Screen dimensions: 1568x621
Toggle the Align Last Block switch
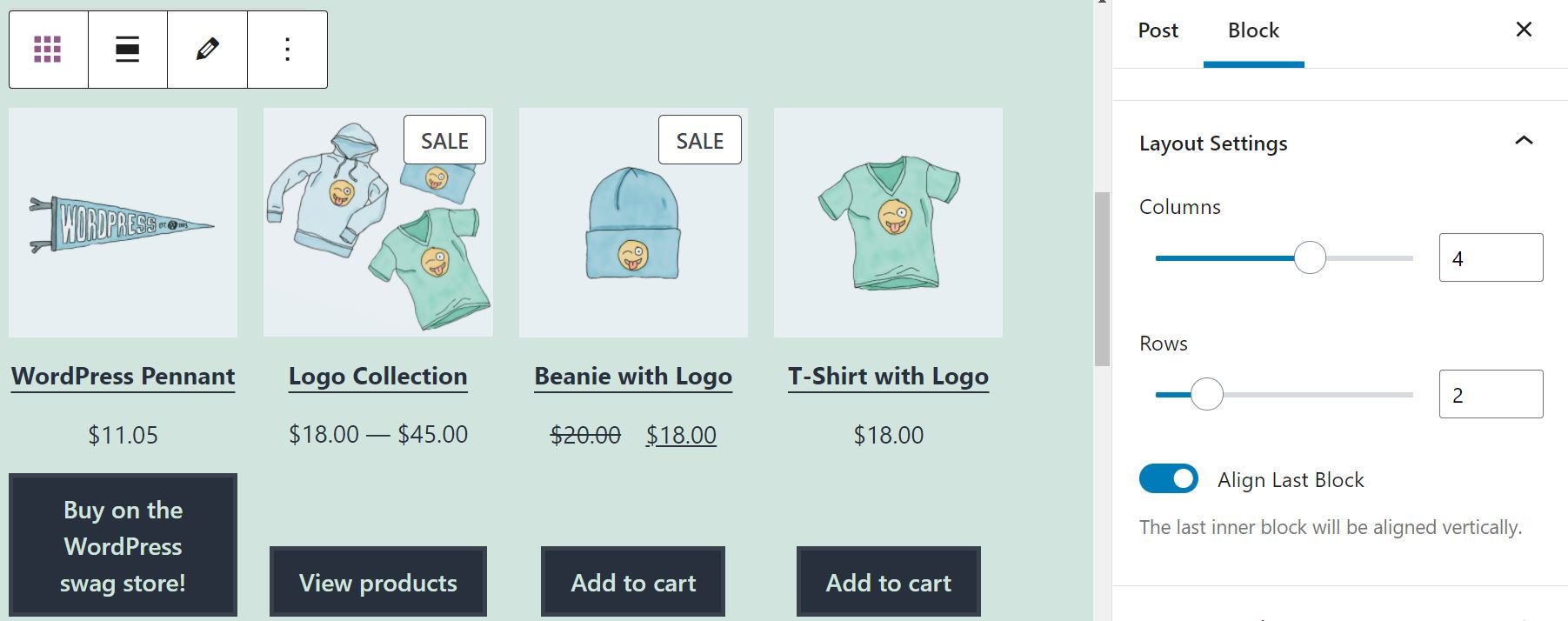(x=1168, y=478)
